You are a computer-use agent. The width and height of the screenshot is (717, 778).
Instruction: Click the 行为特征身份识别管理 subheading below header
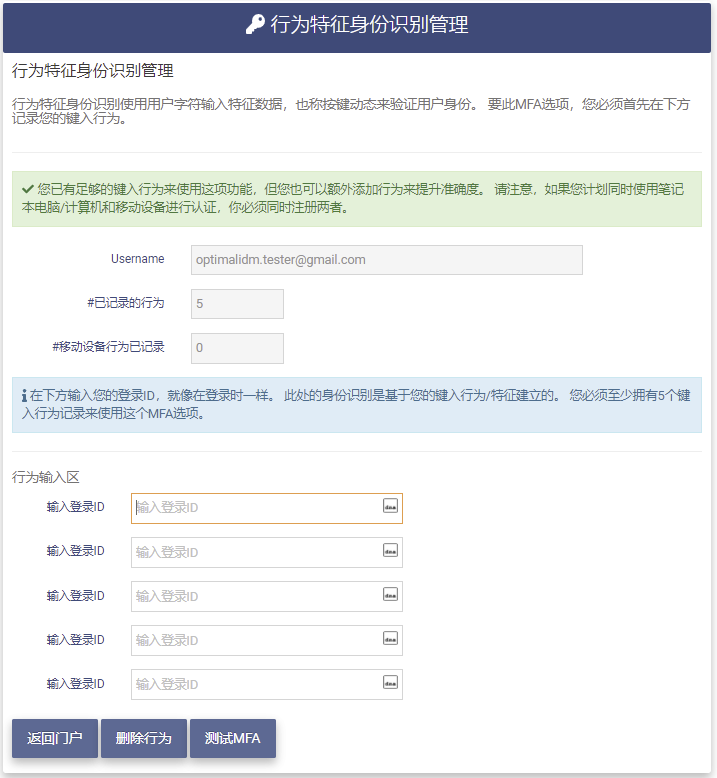[x=93, y=71]
